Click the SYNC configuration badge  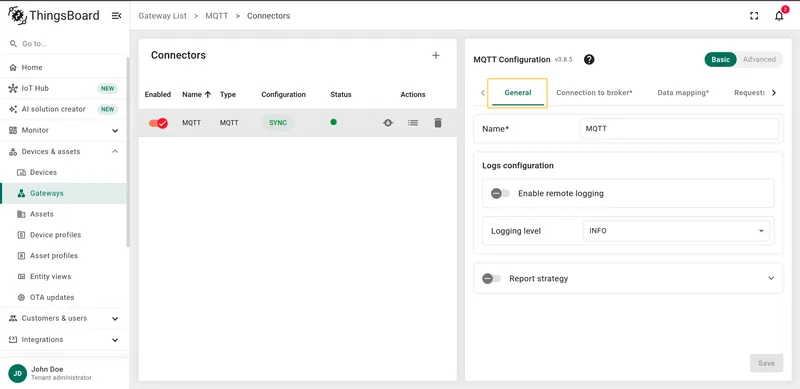[278, 123]
